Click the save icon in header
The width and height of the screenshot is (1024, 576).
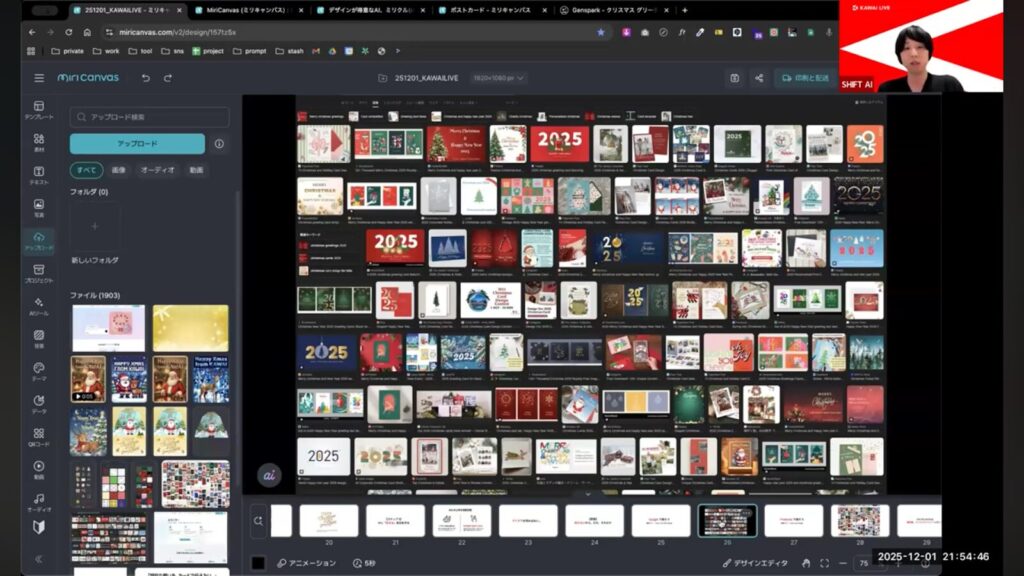tap(734, 78)
